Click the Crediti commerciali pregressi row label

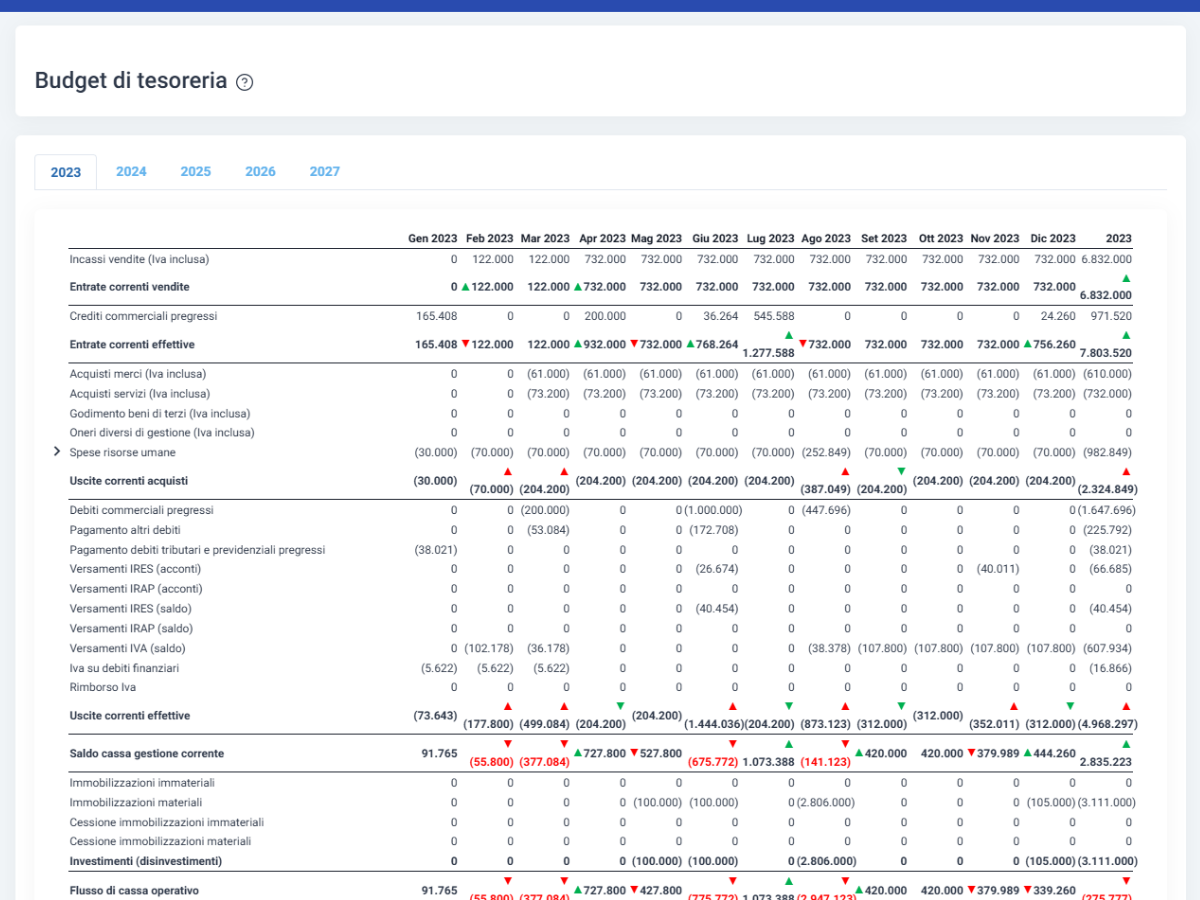pos(143,316)
